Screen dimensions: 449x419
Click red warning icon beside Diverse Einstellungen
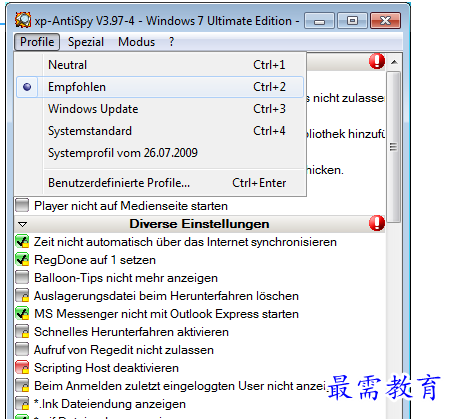(377, 223)
